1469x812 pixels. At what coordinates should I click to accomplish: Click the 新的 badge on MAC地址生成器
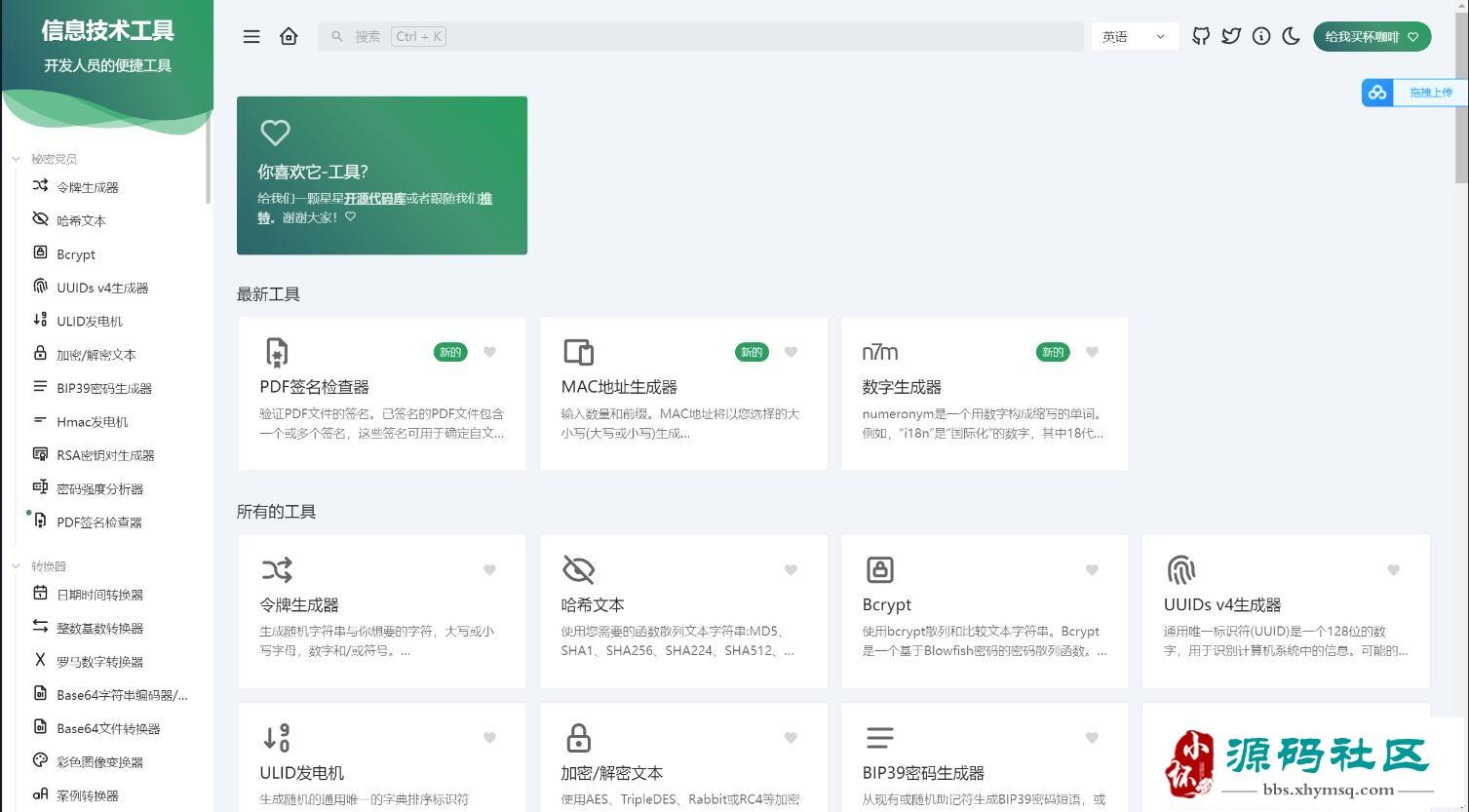point(752,352)
